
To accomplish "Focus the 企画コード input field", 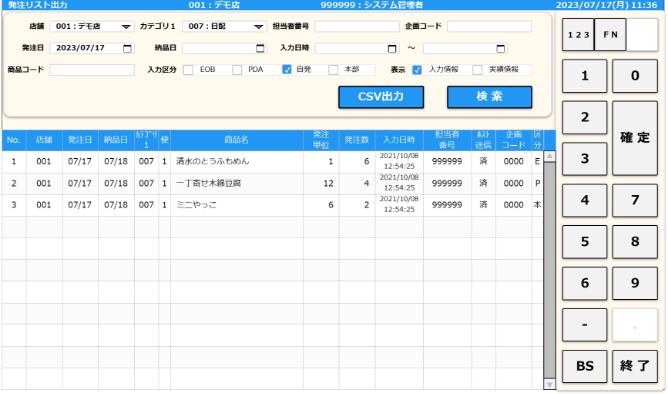I will click(489, 26).
